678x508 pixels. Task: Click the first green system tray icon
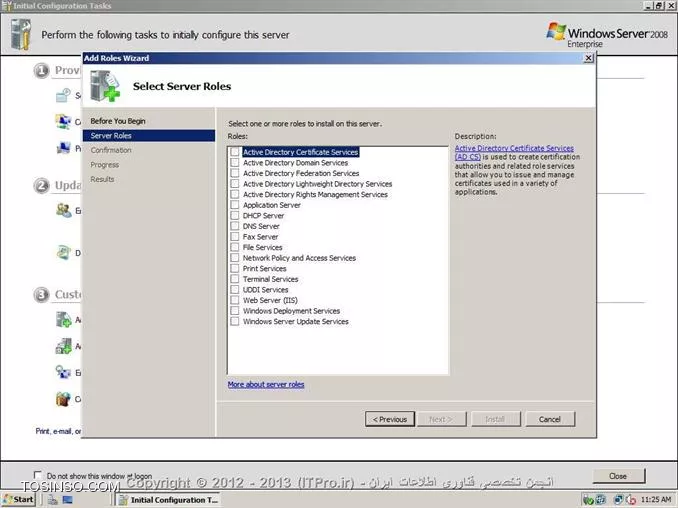coord(588,500)
